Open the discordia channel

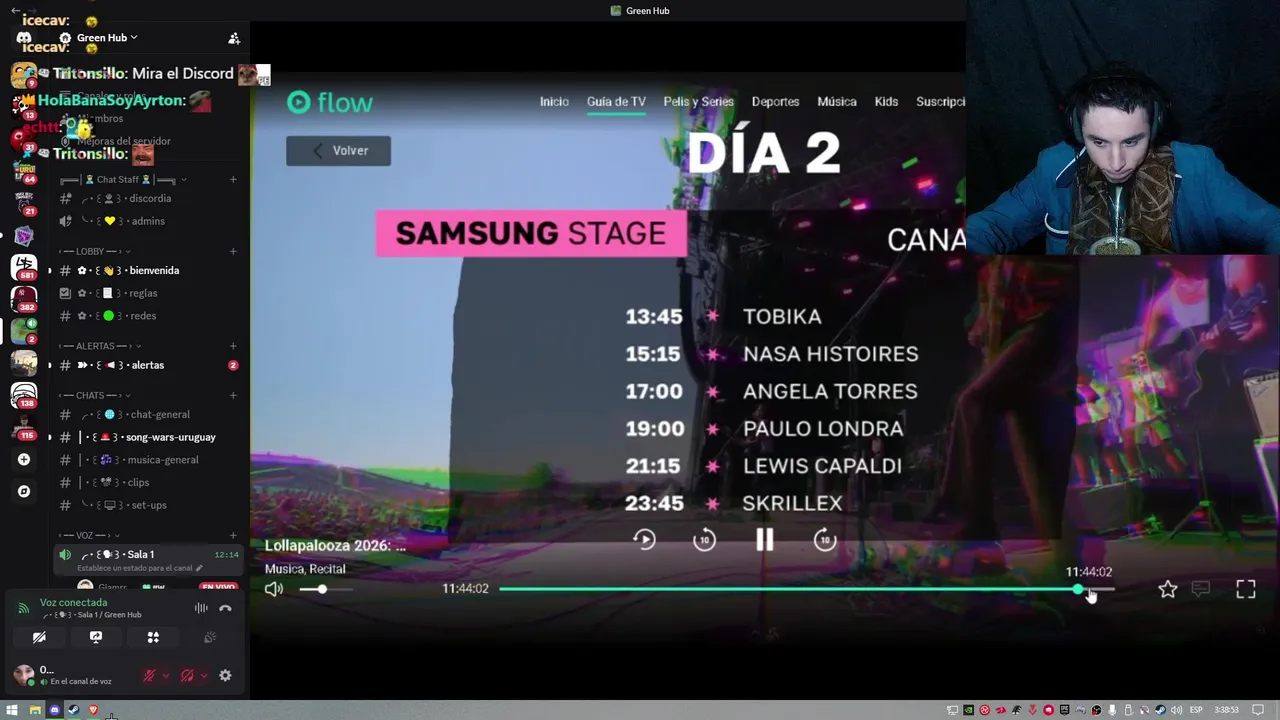pos(148,198)
